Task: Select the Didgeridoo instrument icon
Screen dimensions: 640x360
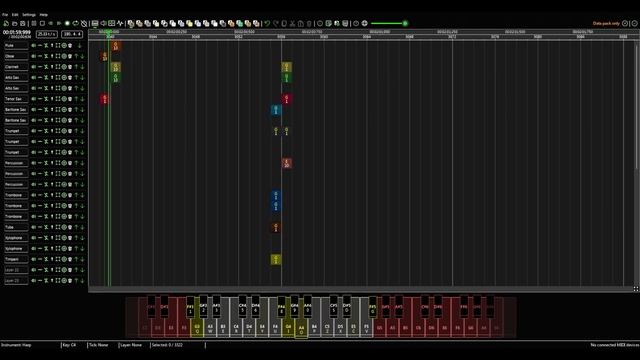Action: [231, 23]
